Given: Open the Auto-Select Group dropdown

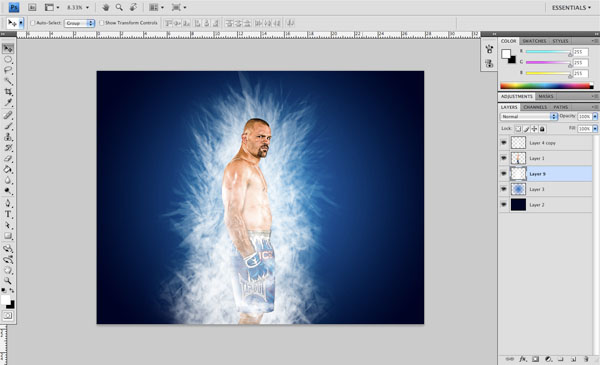Looking at the screenshot, I should [79, 23].
